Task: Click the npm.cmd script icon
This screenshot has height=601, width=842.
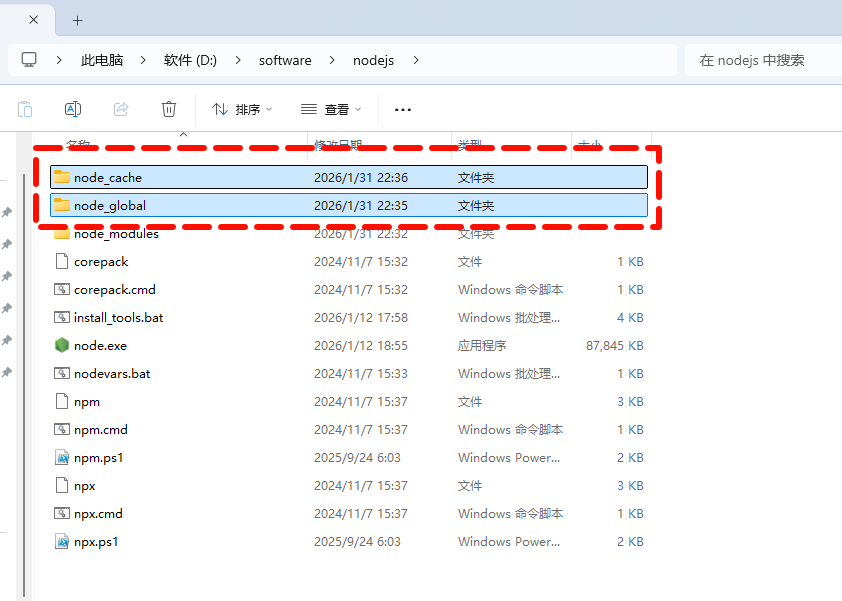Action: click(62, 430)
